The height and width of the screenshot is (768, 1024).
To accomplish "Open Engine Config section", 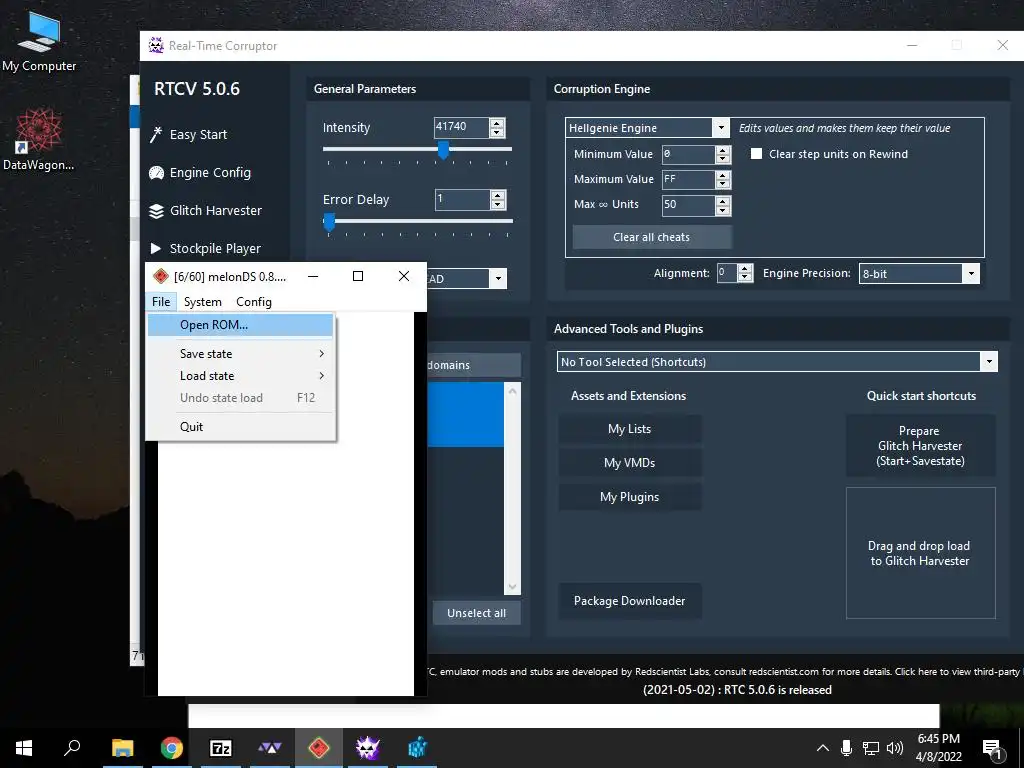I will coord(200,172).
